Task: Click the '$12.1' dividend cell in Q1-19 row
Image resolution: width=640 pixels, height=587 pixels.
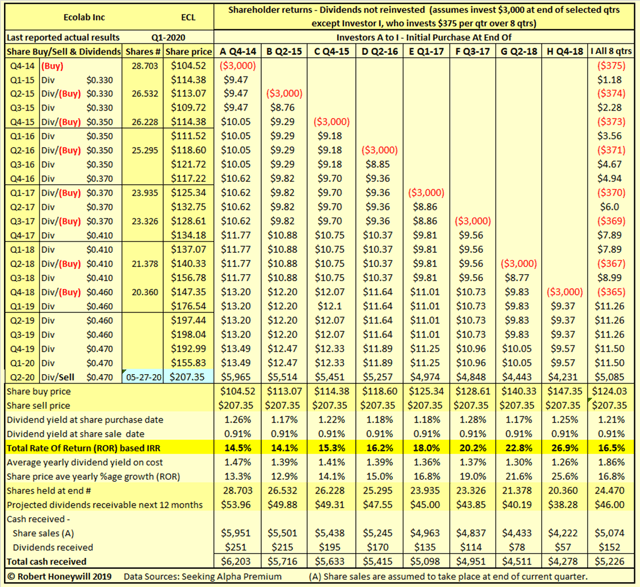Action: (331, 306)
